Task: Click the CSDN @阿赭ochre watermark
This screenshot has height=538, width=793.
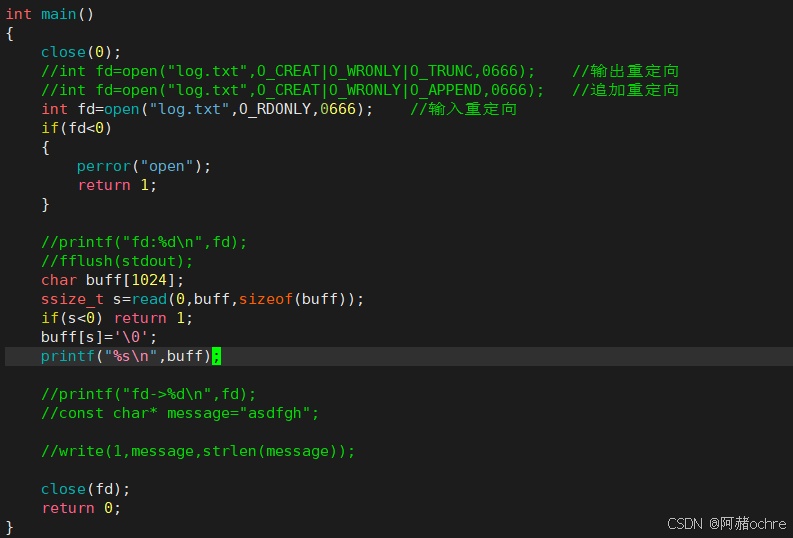Action: click(726, 523)
